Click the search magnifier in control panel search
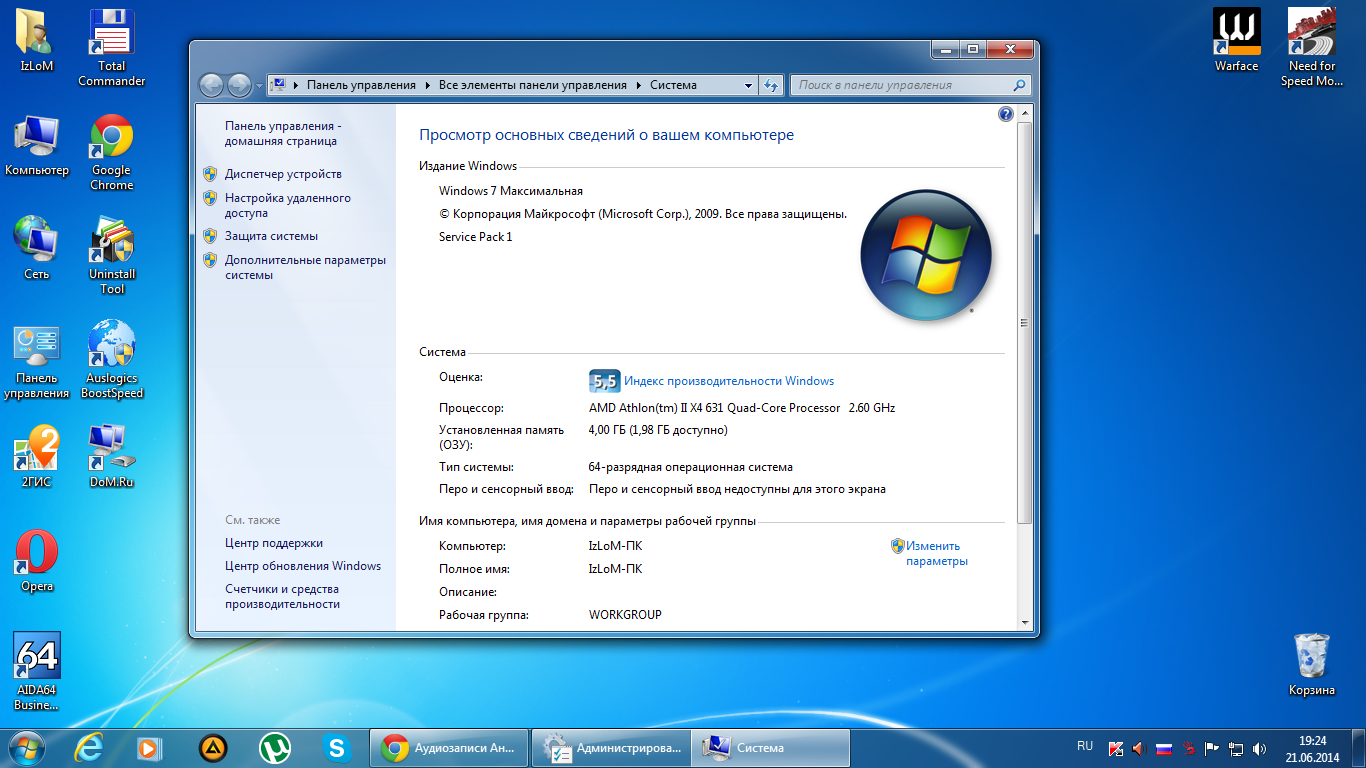 coord(1019,85)
